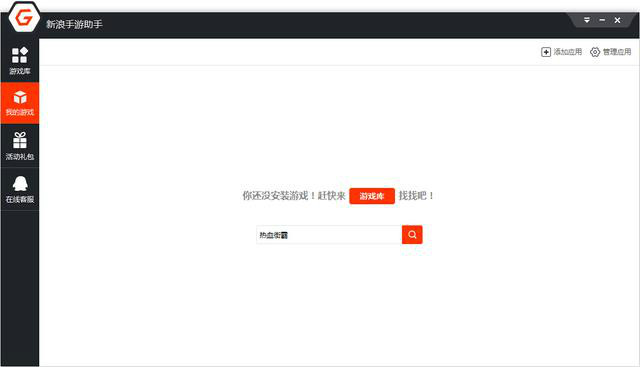
Task: Select the 我的游戏 sidebar tab
Action: (x=20, y=103)
